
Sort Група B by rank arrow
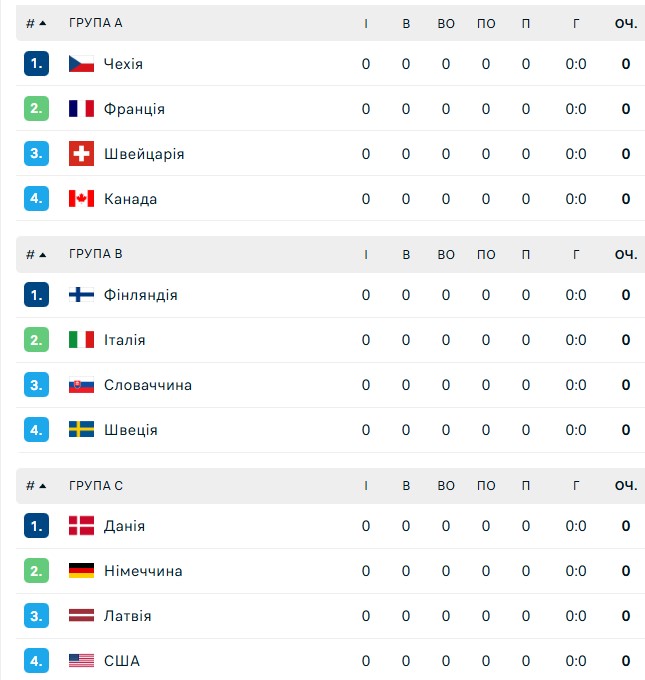click(x=42, y=255)
